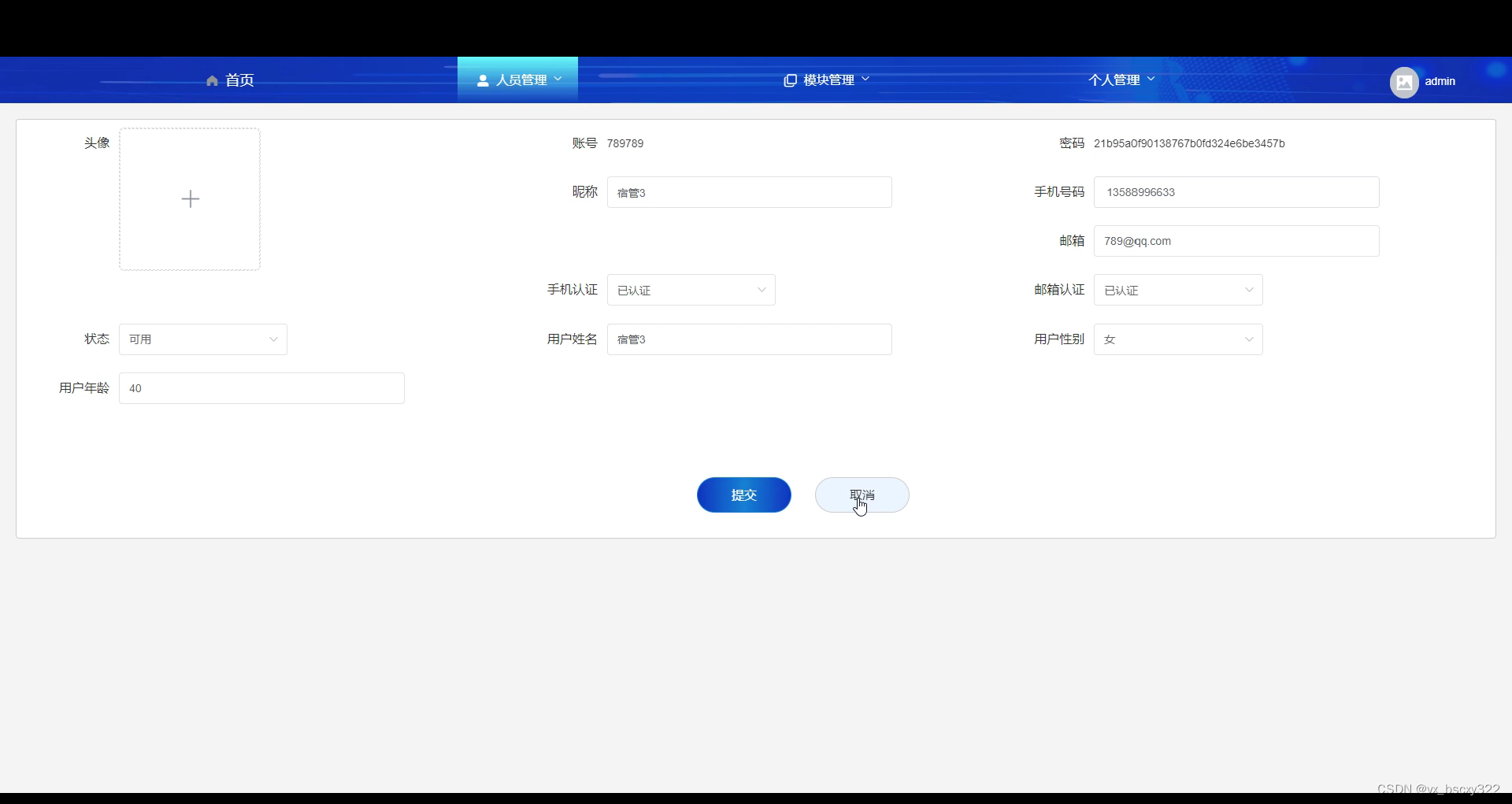Open the 首页 menu item
Image resolution: width=1512 pixels, height=804 pixels.
[x=230, y=80]
